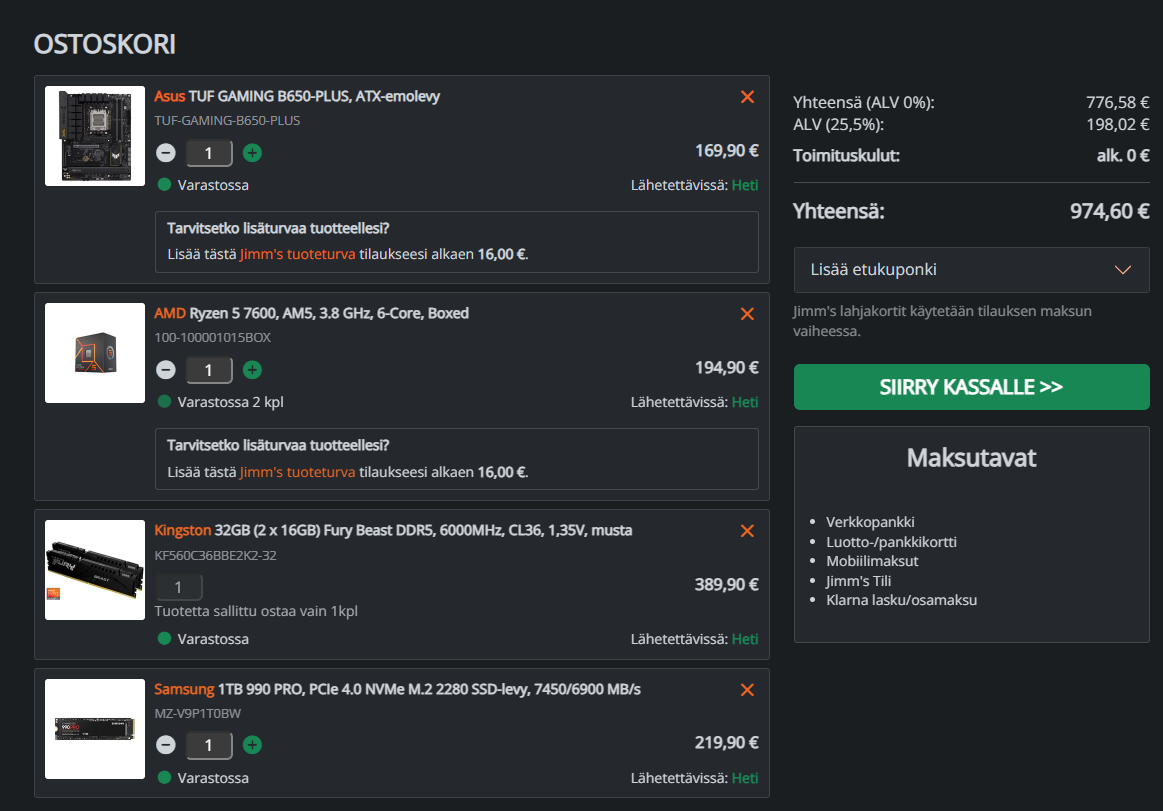
Task: Click Luotto-/pankkikortti payment method entry
Action: click(x=892, y=542)
